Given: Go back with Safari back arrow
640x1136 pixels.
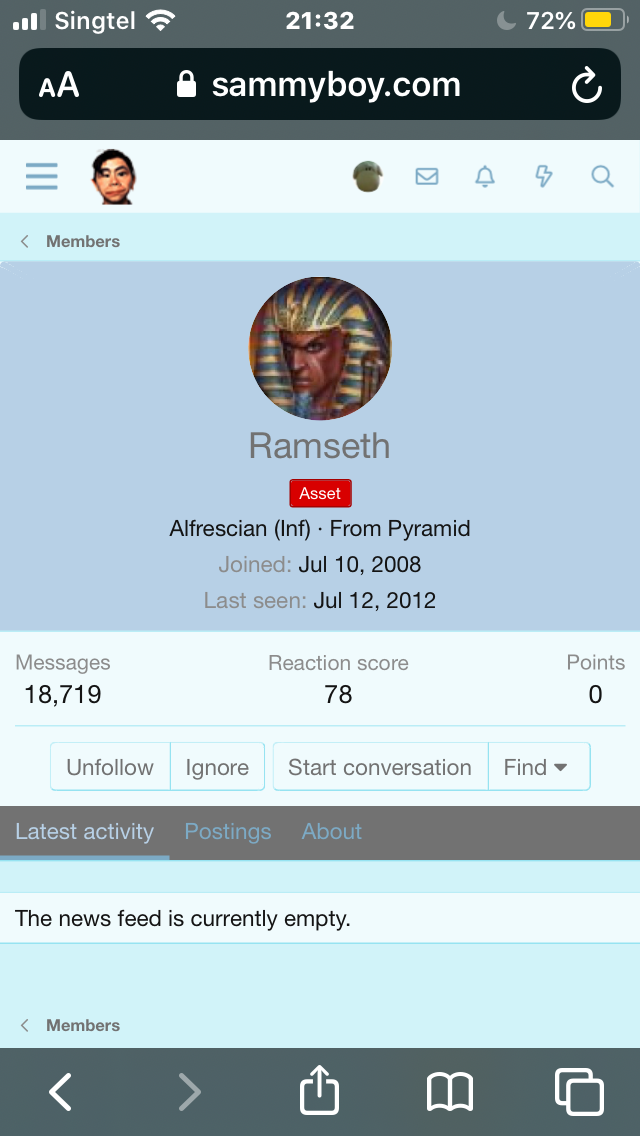Looking at the screenshot, I should [x=60, y=1091].
